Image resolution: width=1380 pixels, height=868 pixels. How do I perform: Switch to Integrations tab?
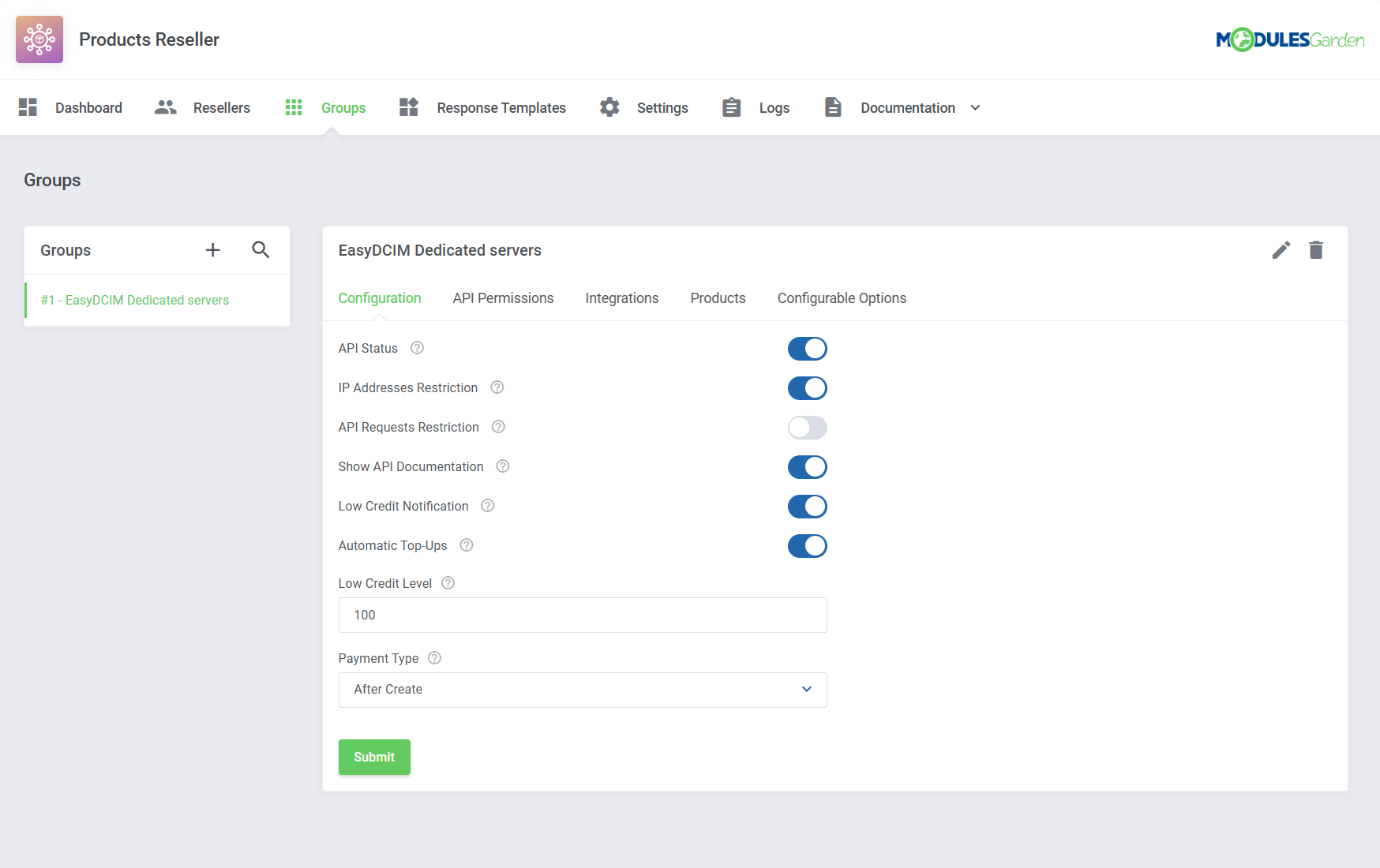[622, 298]
